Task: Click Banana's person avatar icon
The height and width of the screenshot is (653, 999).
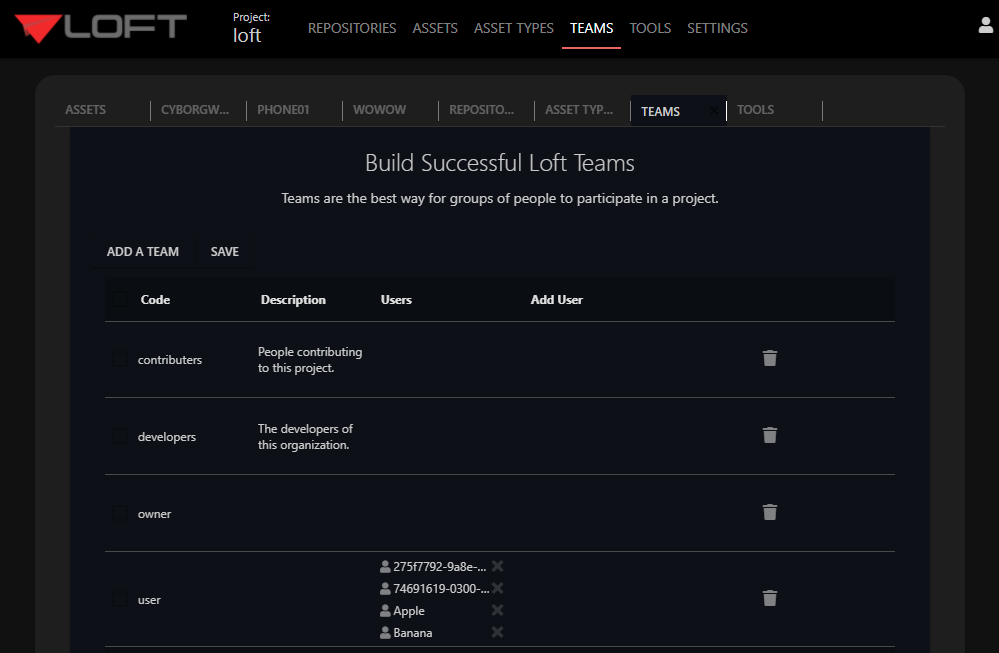Action: [x=385, y=632]
